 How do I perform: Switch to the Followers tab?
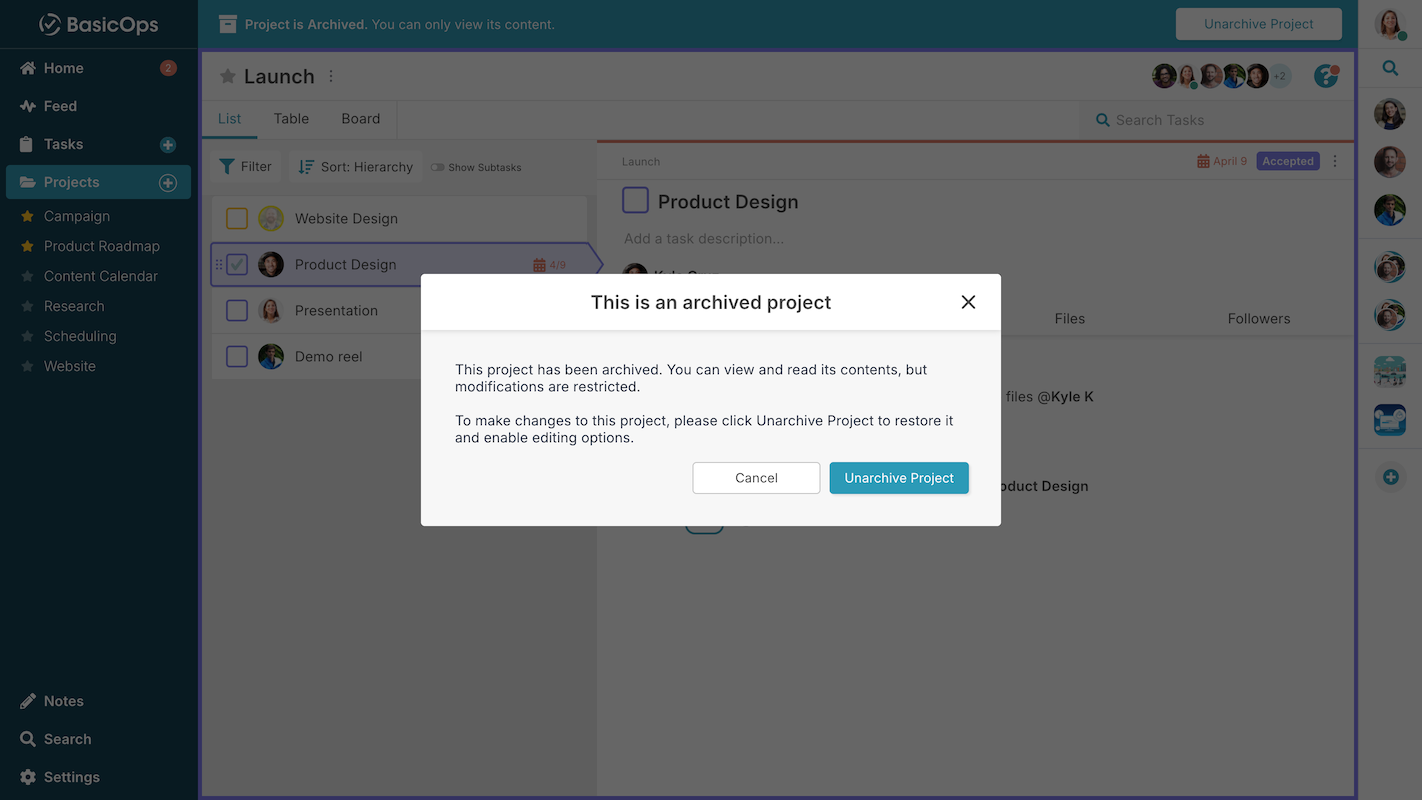(1259, 318)
